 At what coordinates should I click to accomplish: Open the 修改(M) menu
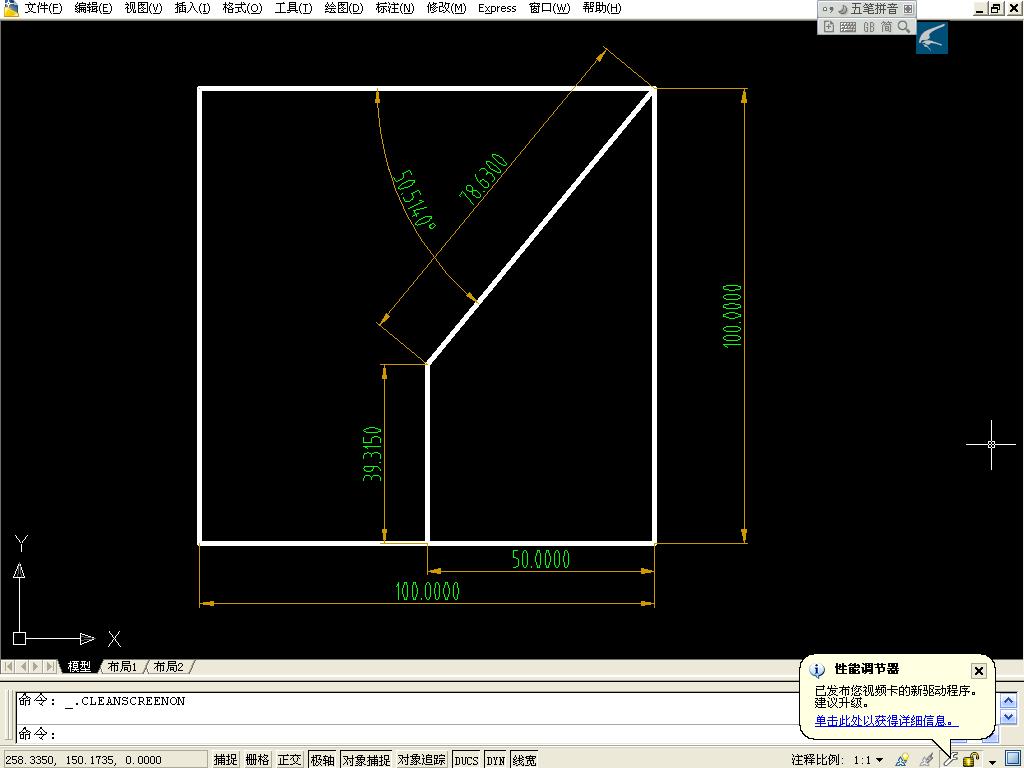click(446, 8)
